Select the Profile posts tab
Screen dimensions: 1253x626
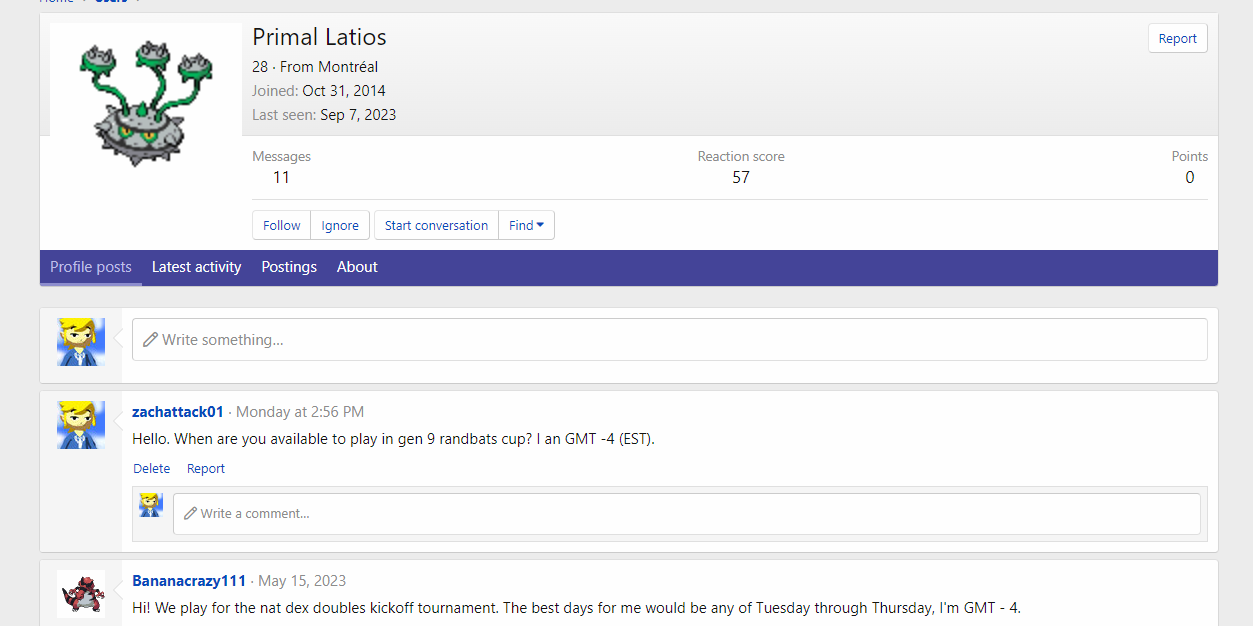[x=91, y=267]
